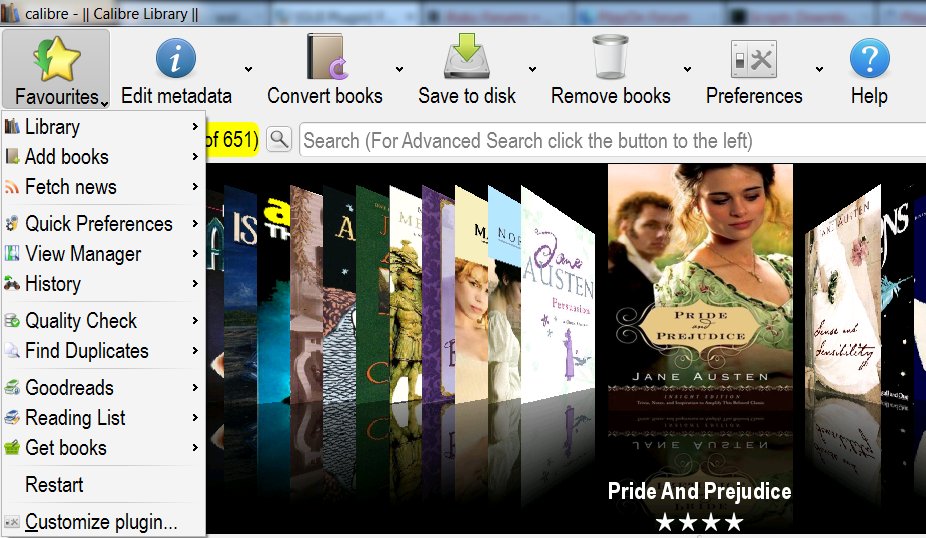This screenshot has width=926, height=538.
Task: Choose Quick Preferences menu entry
Action: pos(103,223)
